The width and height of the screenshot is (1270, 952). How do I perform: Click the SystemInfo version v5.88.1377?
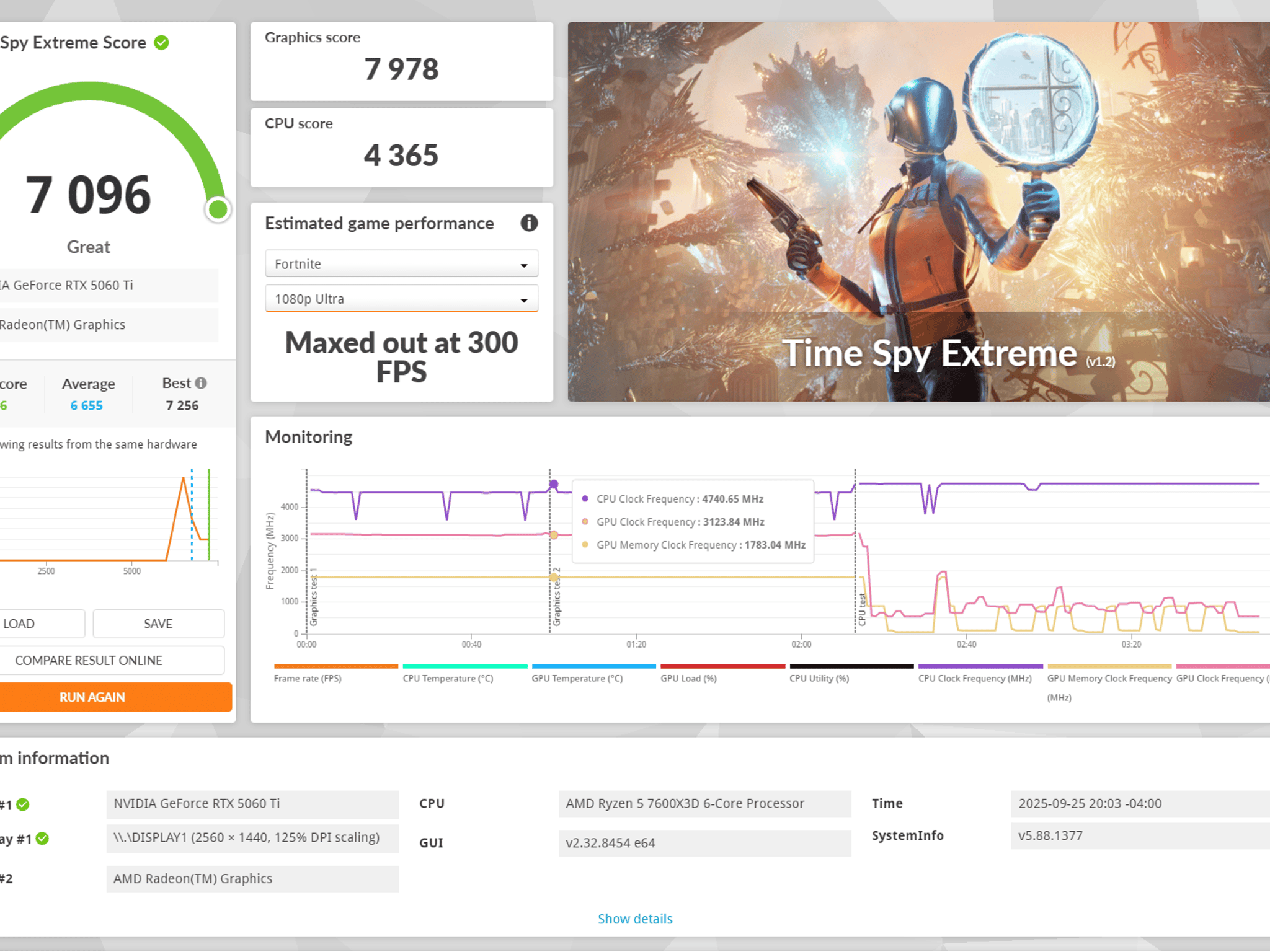click(1140, 836)
